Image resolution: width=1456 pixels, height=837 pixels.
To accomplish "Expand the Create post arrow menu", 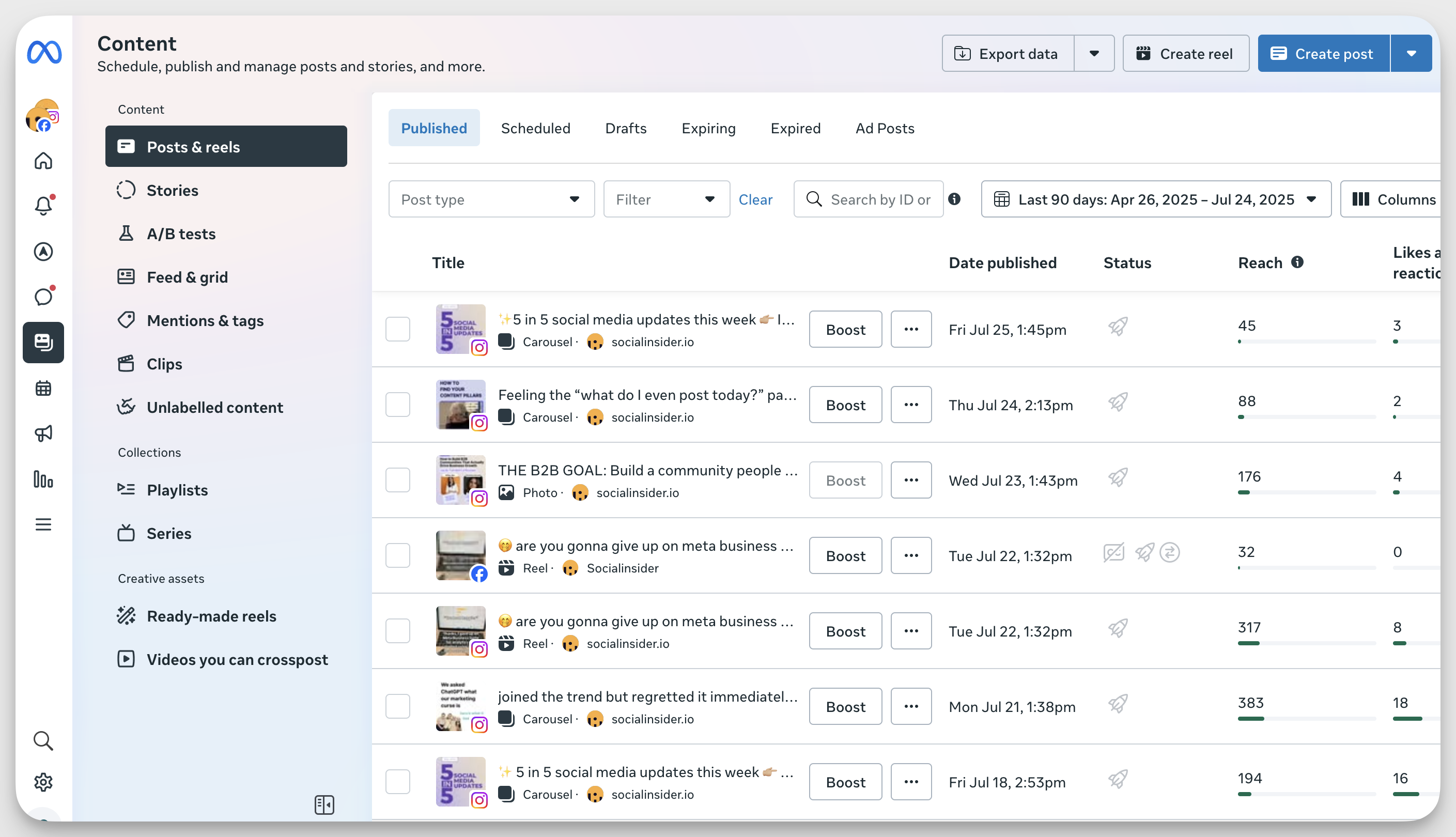I will (1411, 53).
